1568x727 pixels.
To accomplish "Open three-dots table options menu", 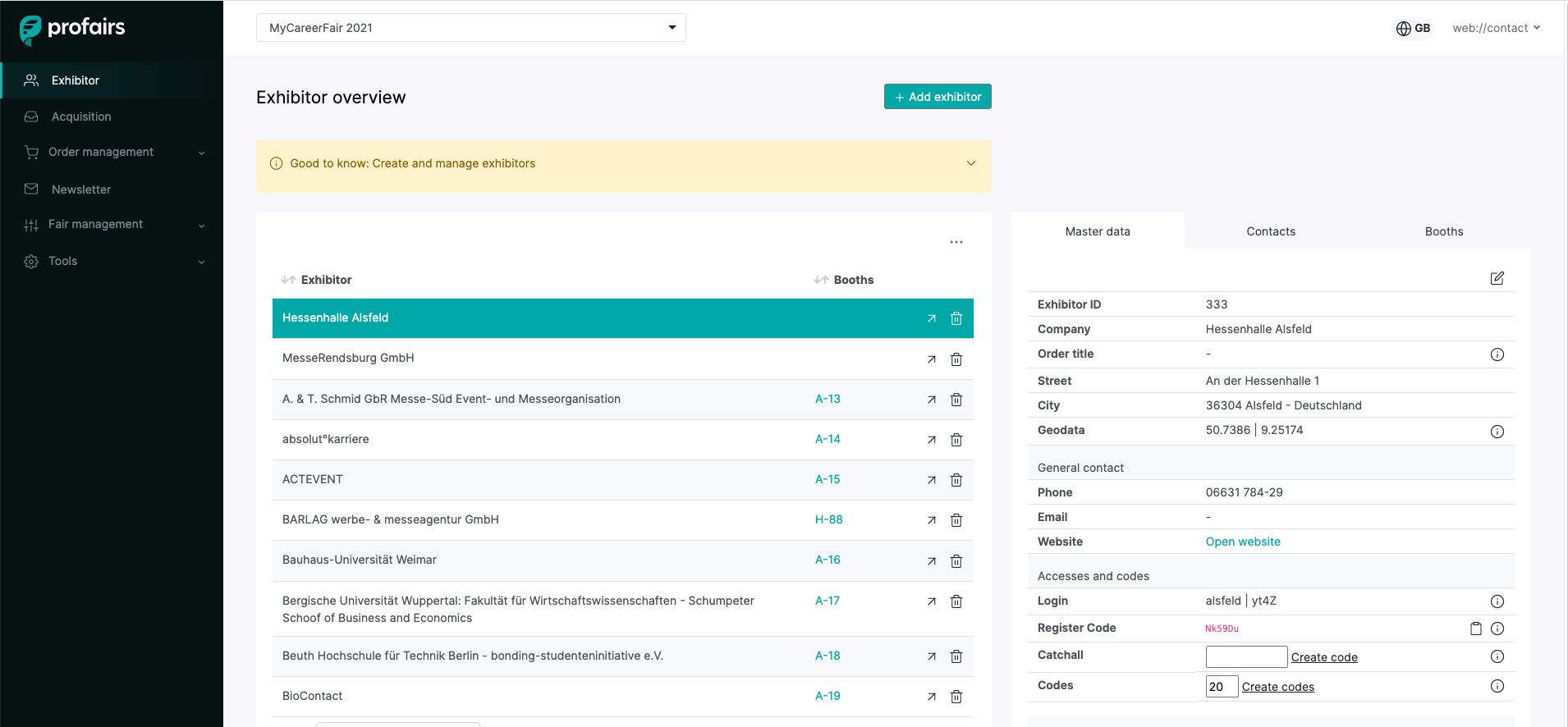I will 956,242.
